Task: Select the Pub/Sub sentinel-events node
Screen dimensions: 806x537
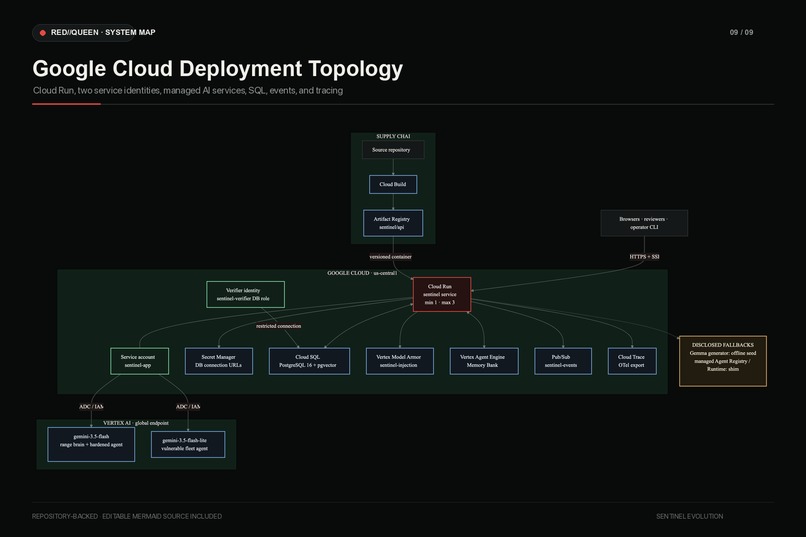Action: (x=563, y=361)
